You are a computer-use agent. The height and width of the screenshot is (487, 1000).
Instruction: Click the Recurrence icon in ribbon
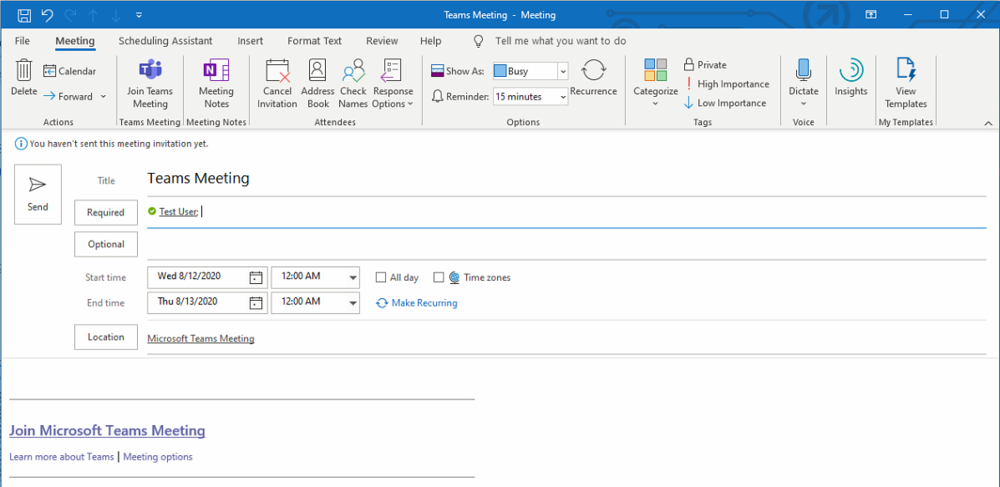tap(594, 78)
